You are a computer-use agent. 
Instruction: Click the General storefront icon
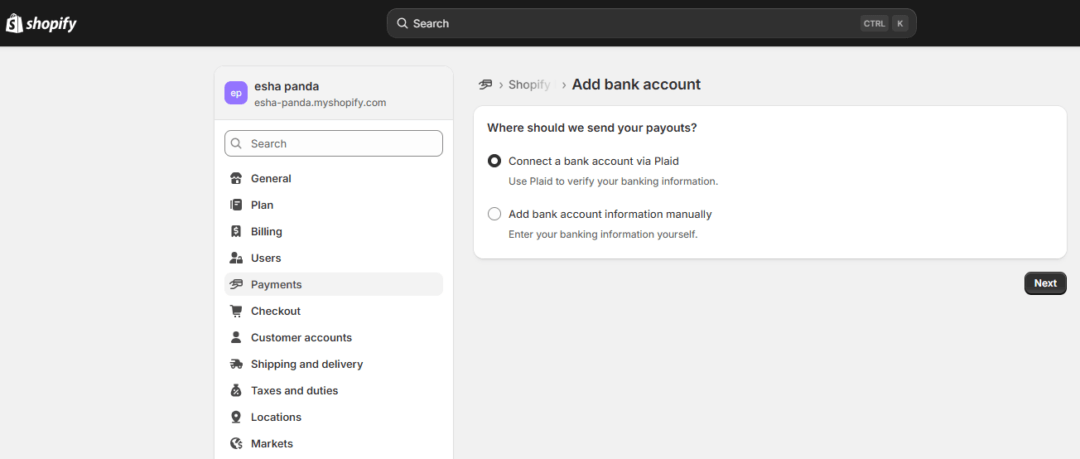click(x=236, y=178)
